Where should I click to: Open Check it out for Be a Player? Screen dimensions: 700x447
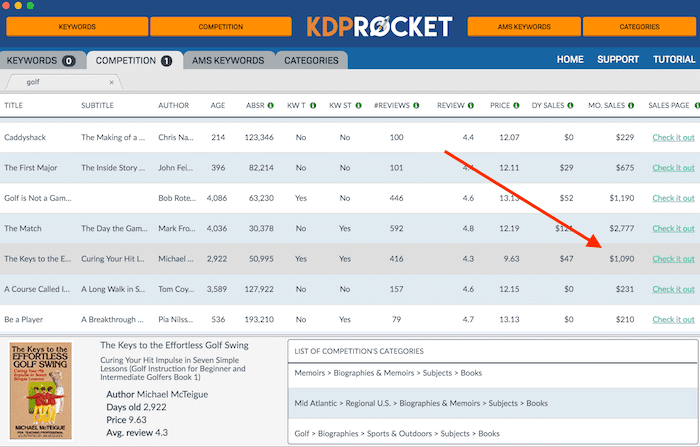pos(673,320)
